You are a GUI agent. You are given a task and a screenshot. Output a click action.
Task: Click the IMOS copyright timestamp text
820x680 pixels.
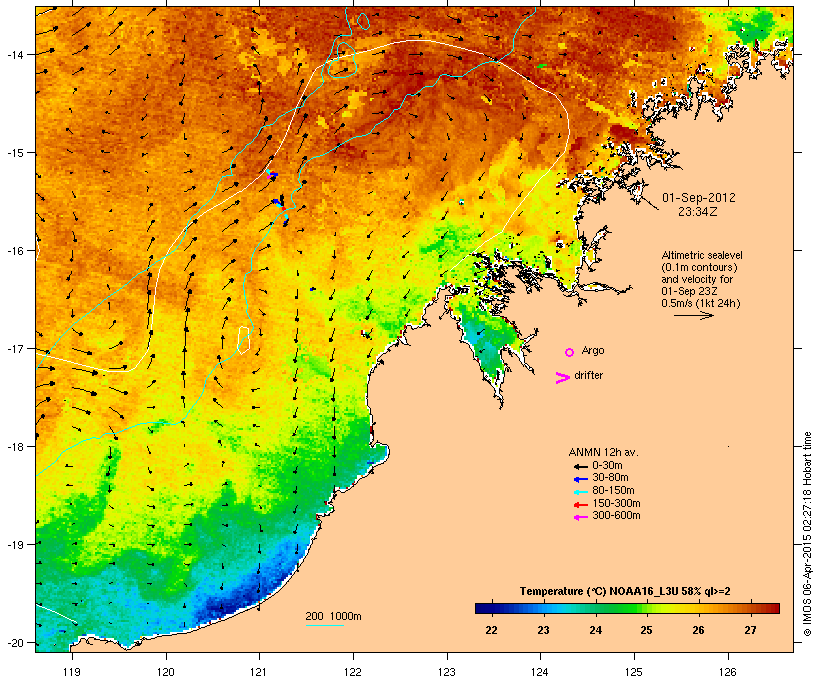[807, 534]
